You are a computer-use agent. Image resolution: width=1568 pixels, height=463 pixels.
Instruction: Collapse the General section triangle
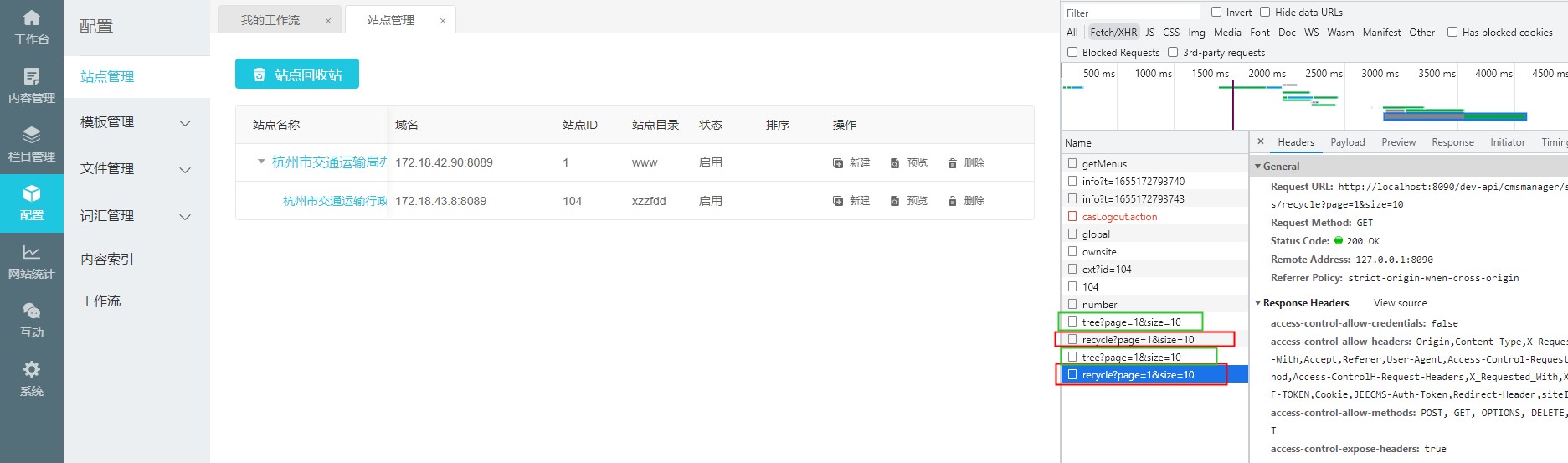(x=1257, y=167)
